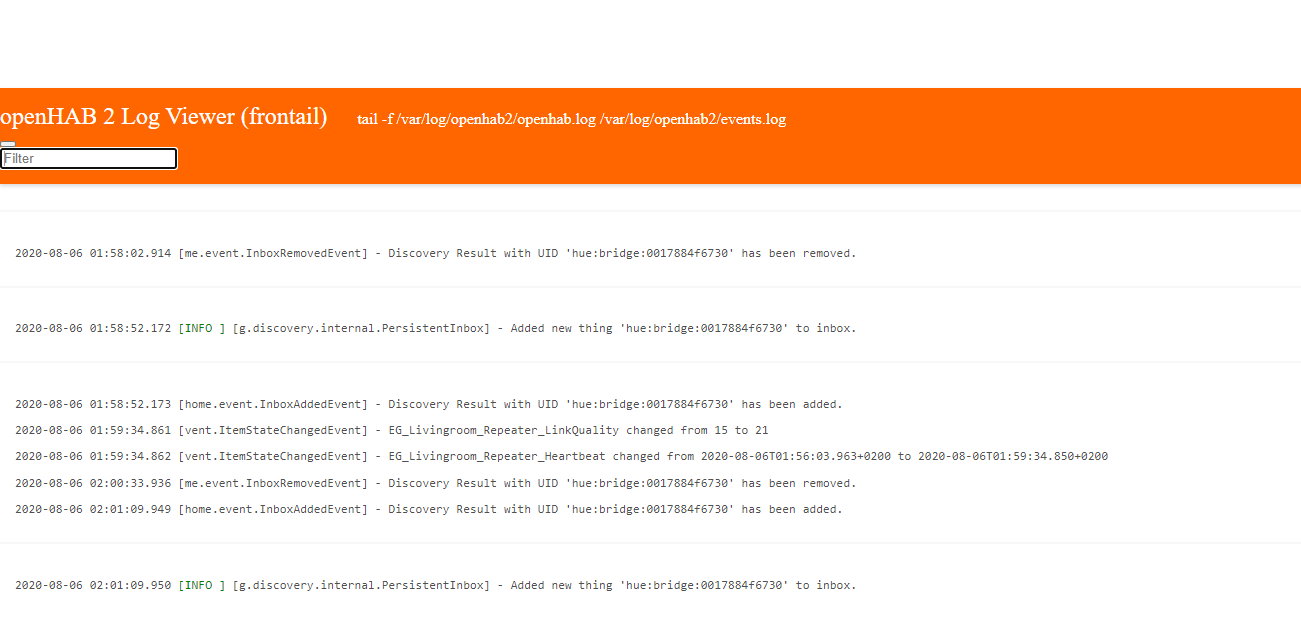Click the tail -f command text

pyautogui.click(x=571, y=120)
